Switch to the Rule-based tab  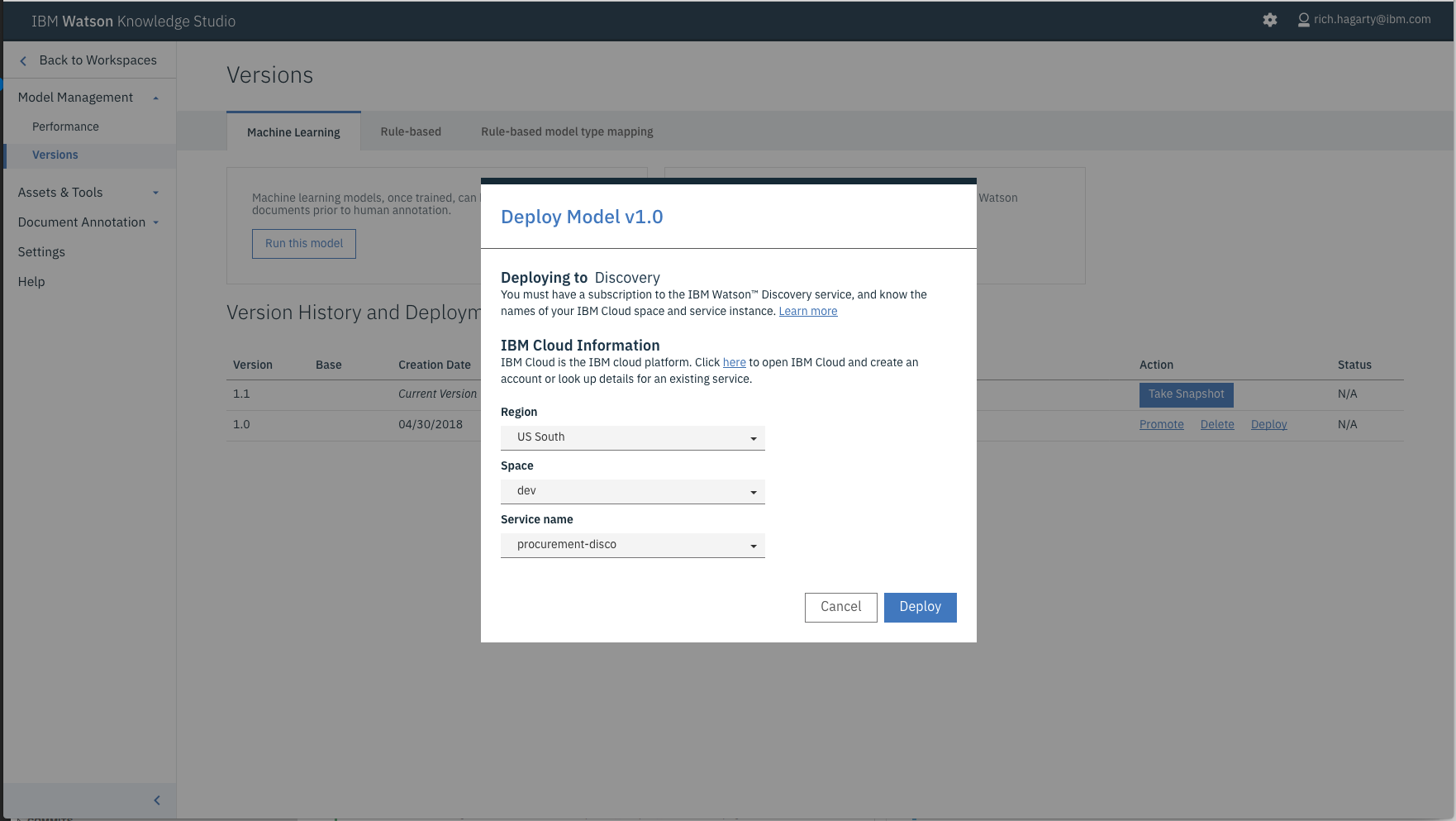click(411, 131)
